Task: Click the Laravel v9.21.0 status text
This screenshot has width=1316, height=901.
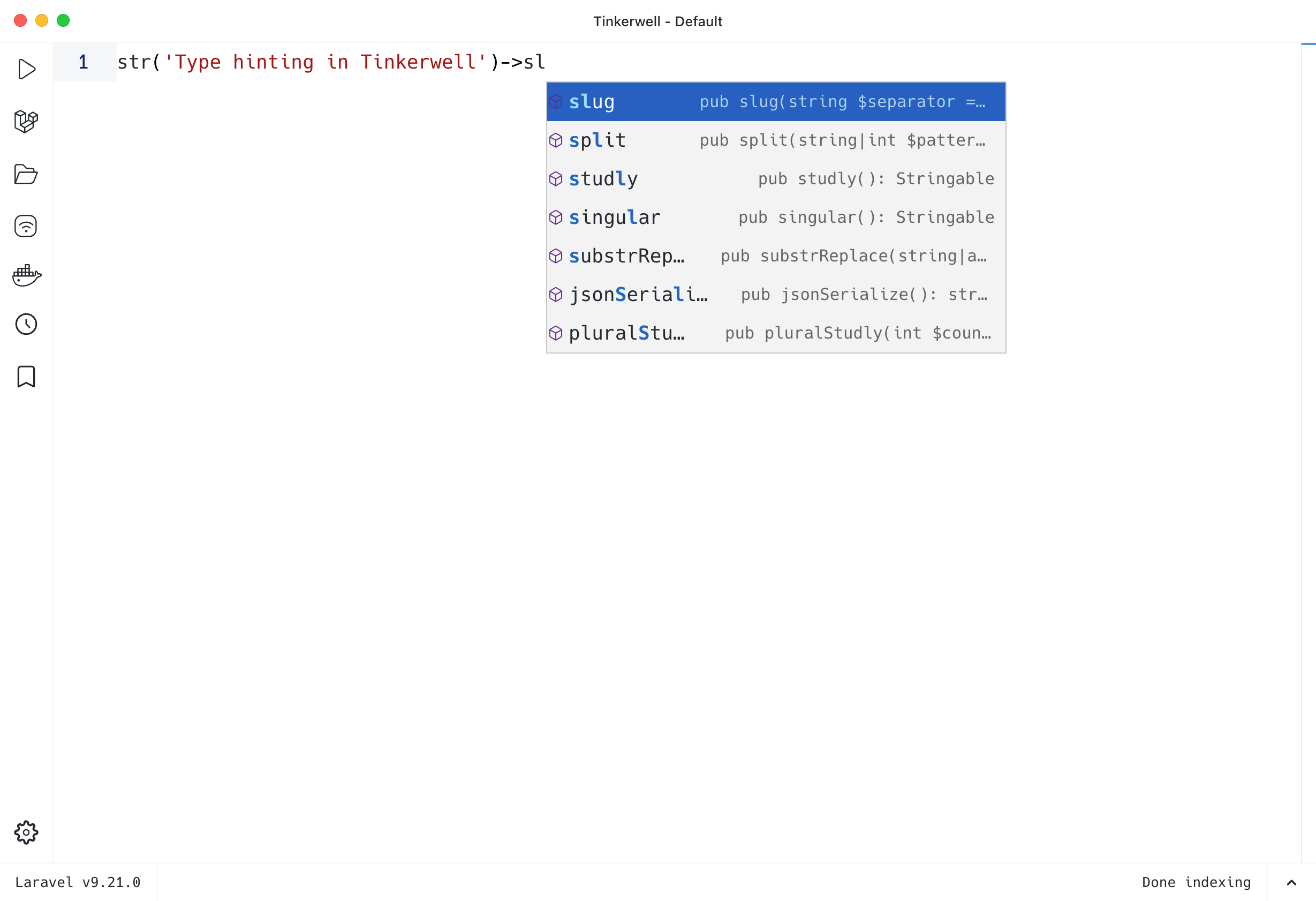Action: pyautogui.click(x=78, y=882)
